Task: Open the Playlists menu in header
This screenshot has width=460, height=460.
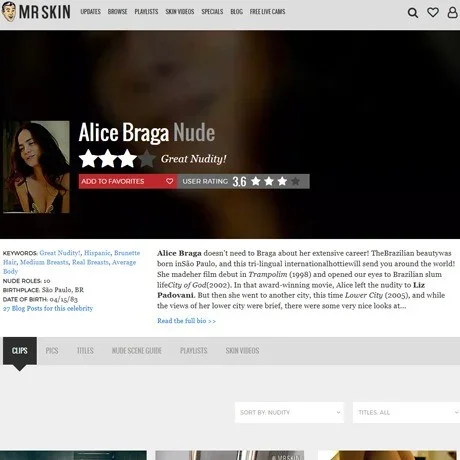Action: click(146, 12)
